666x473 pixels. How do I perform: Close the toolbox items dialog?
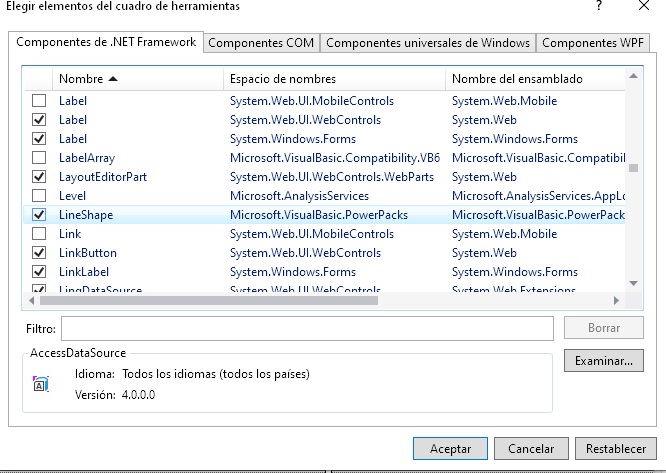click(x=644, y=6)
